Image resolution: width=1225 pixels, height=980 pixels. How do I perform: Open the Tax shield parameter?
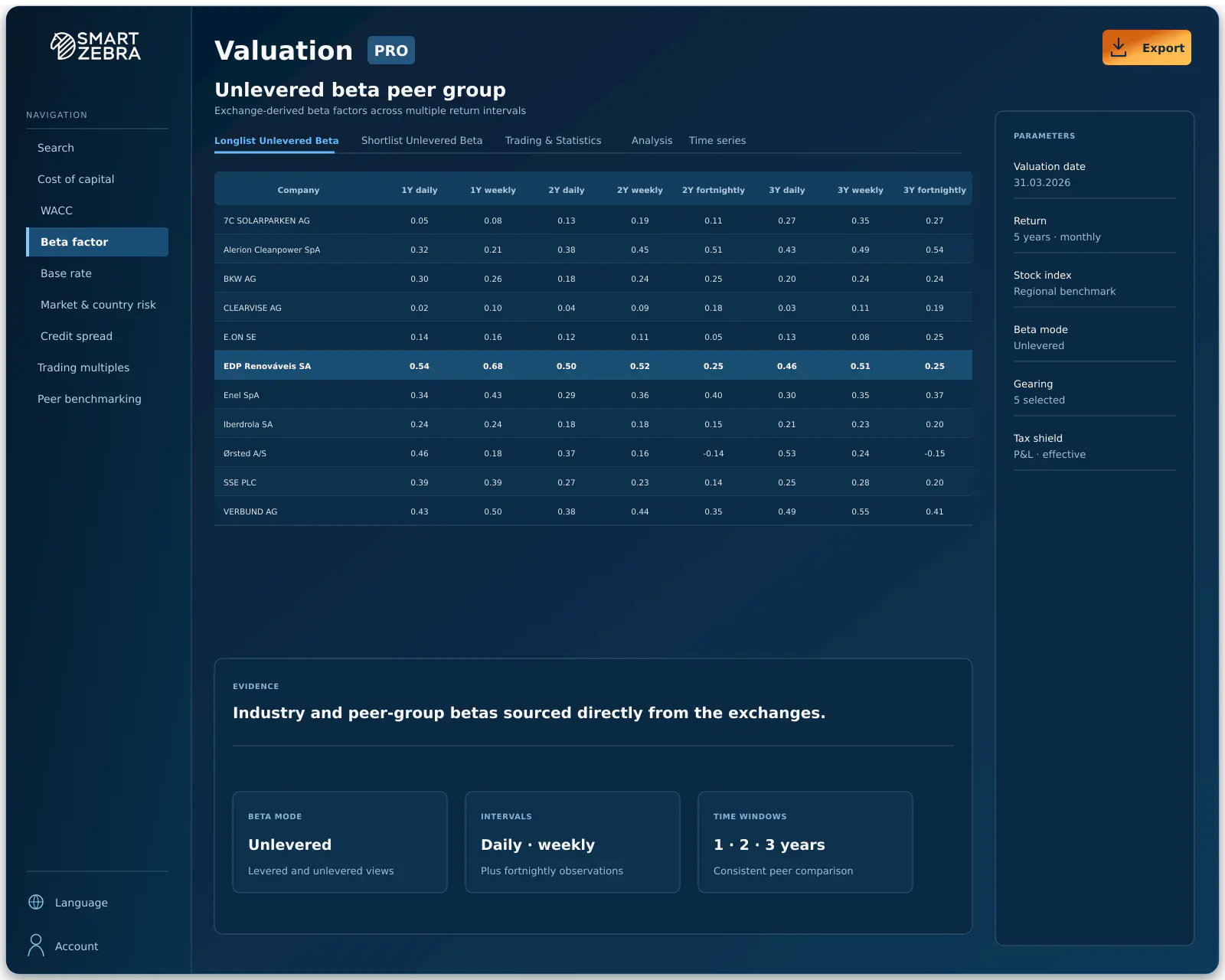click(x=1094, y=446)
